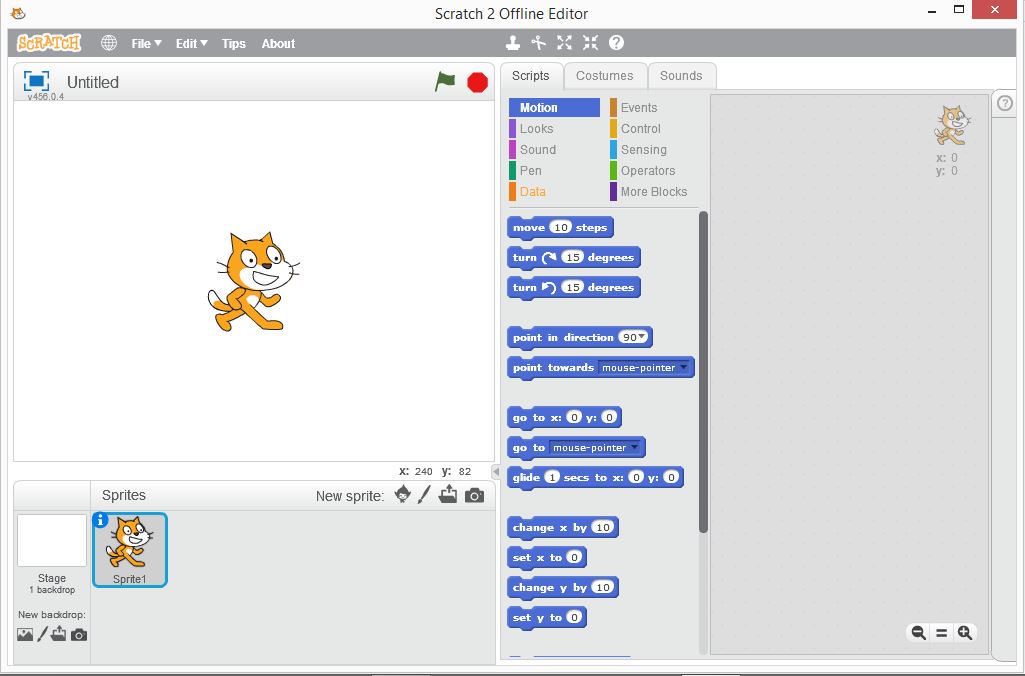Choose a new sprite from the library
The width and height of the screenshot is (1025, 676).
pos(403,494)
